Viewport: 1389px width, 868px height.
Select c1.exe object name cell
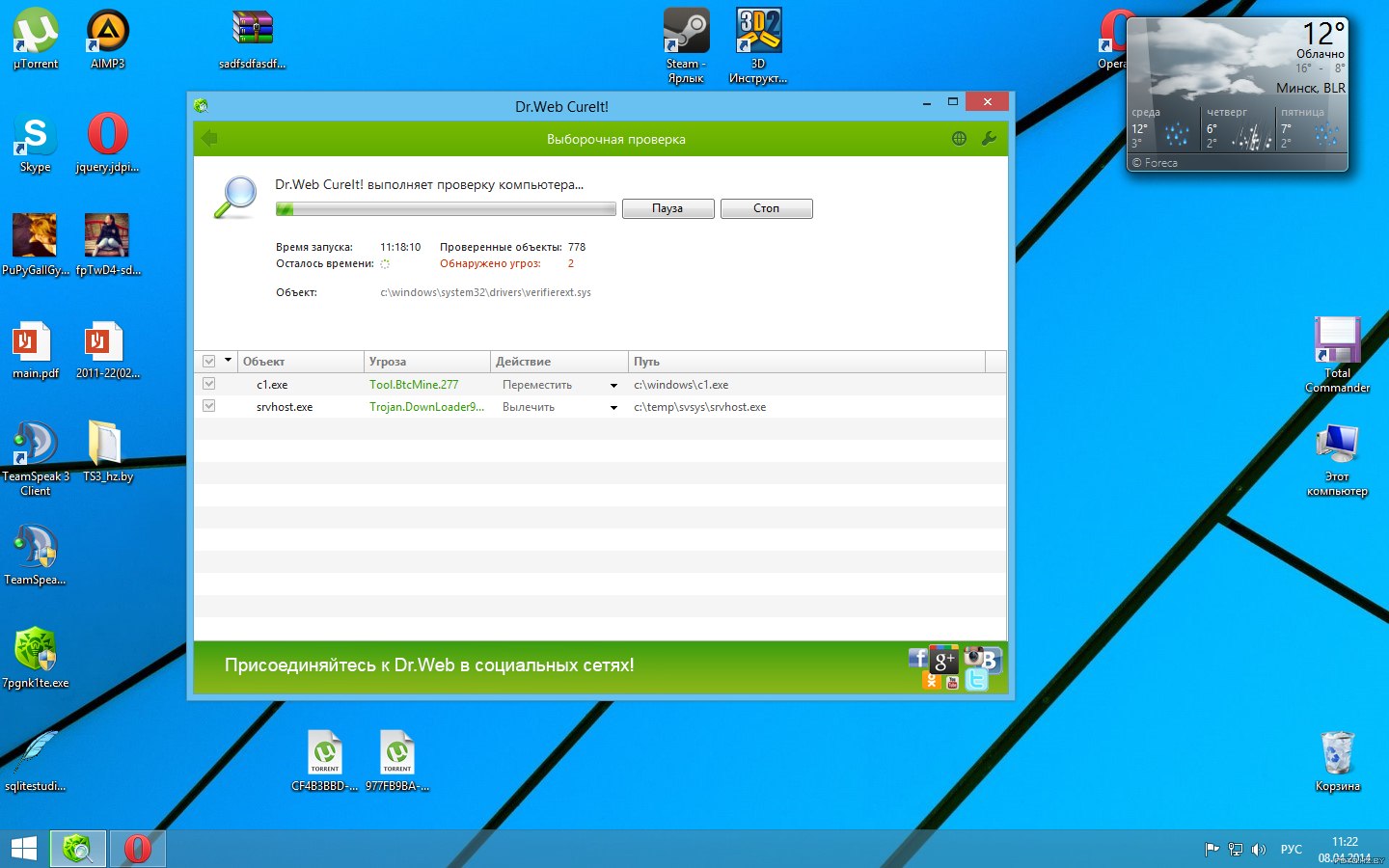click(272, 385)
